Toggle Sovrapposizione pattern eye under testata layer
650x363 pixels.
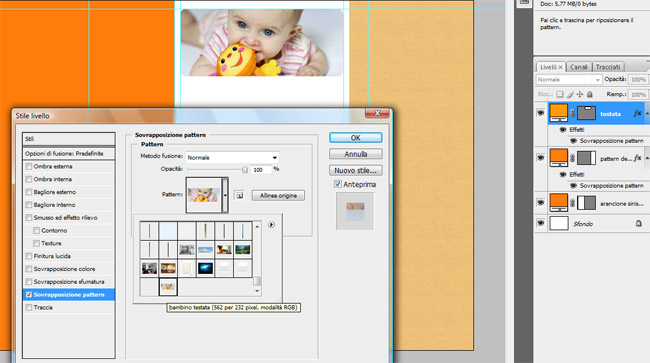573,141
